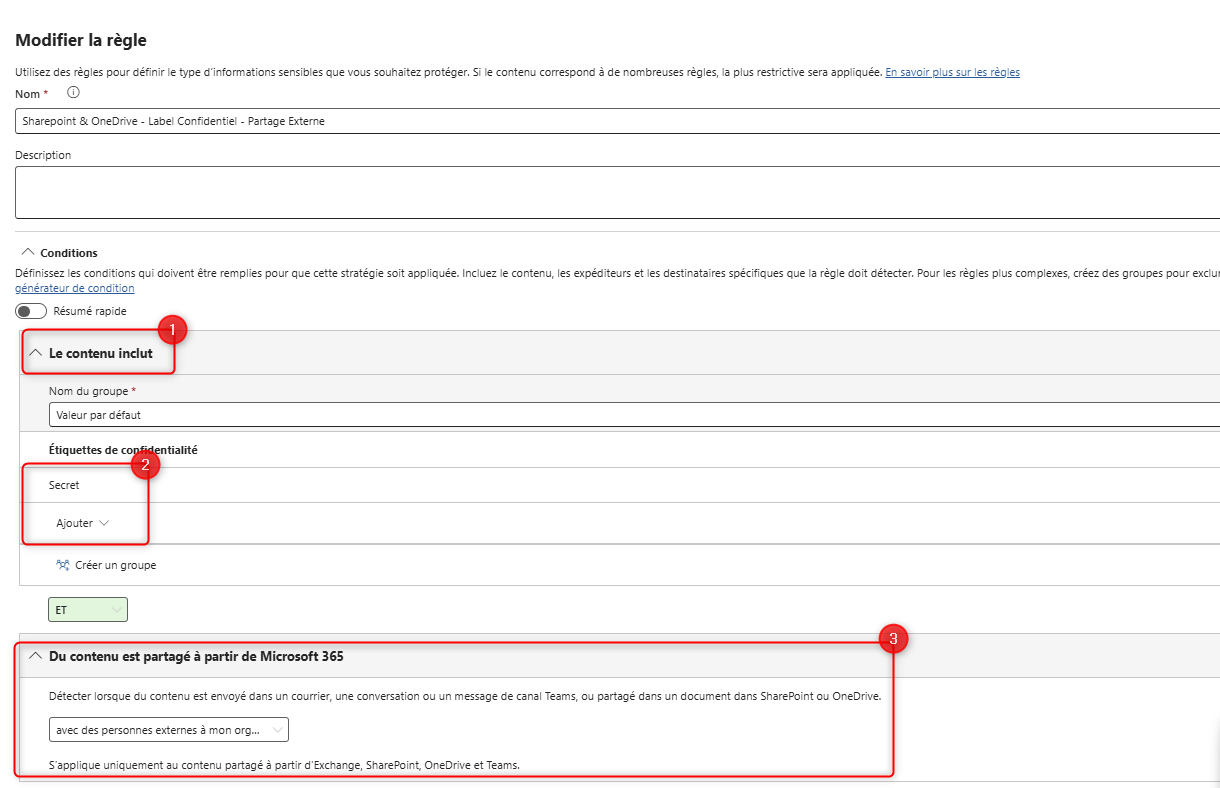This screenshot has height=788, width=1220.
Task: Click inside the Description text area
Action: click(600, 192)
